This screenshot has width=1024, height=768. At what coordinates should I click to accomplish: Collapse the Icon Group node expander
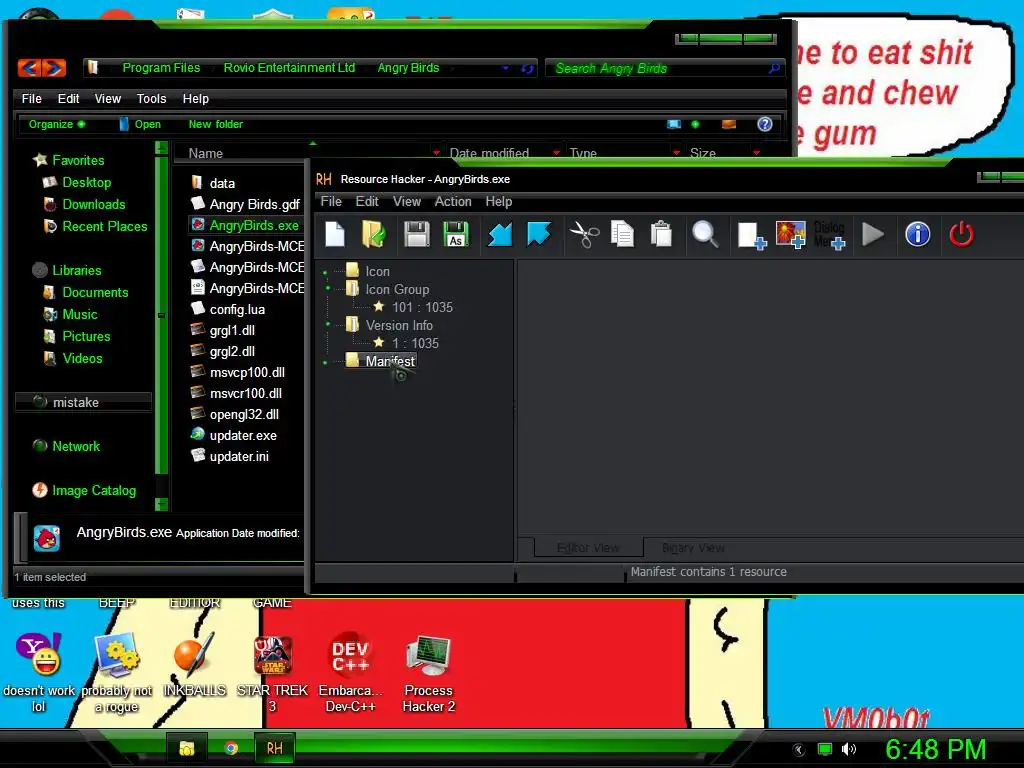(x=326, y=288)
